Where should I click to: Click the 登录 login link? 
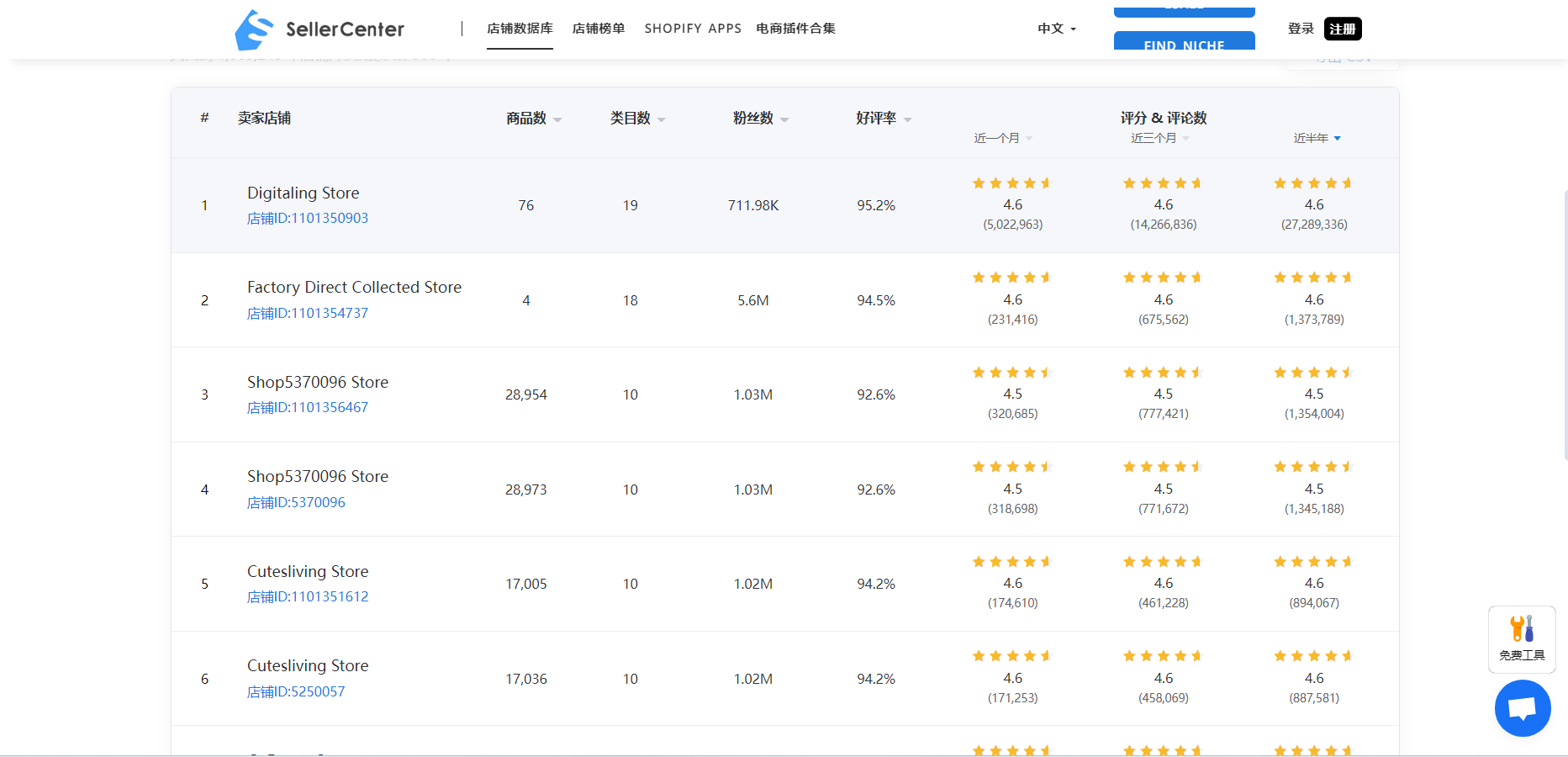pos(1301,29)
